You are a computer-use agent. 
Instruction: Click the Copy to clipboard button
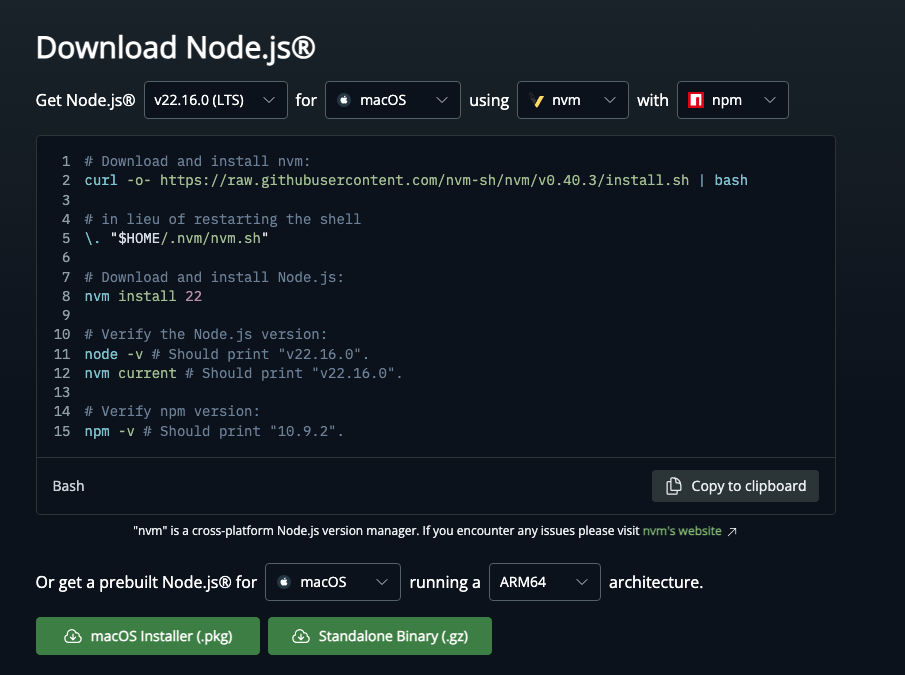(735, 486)
